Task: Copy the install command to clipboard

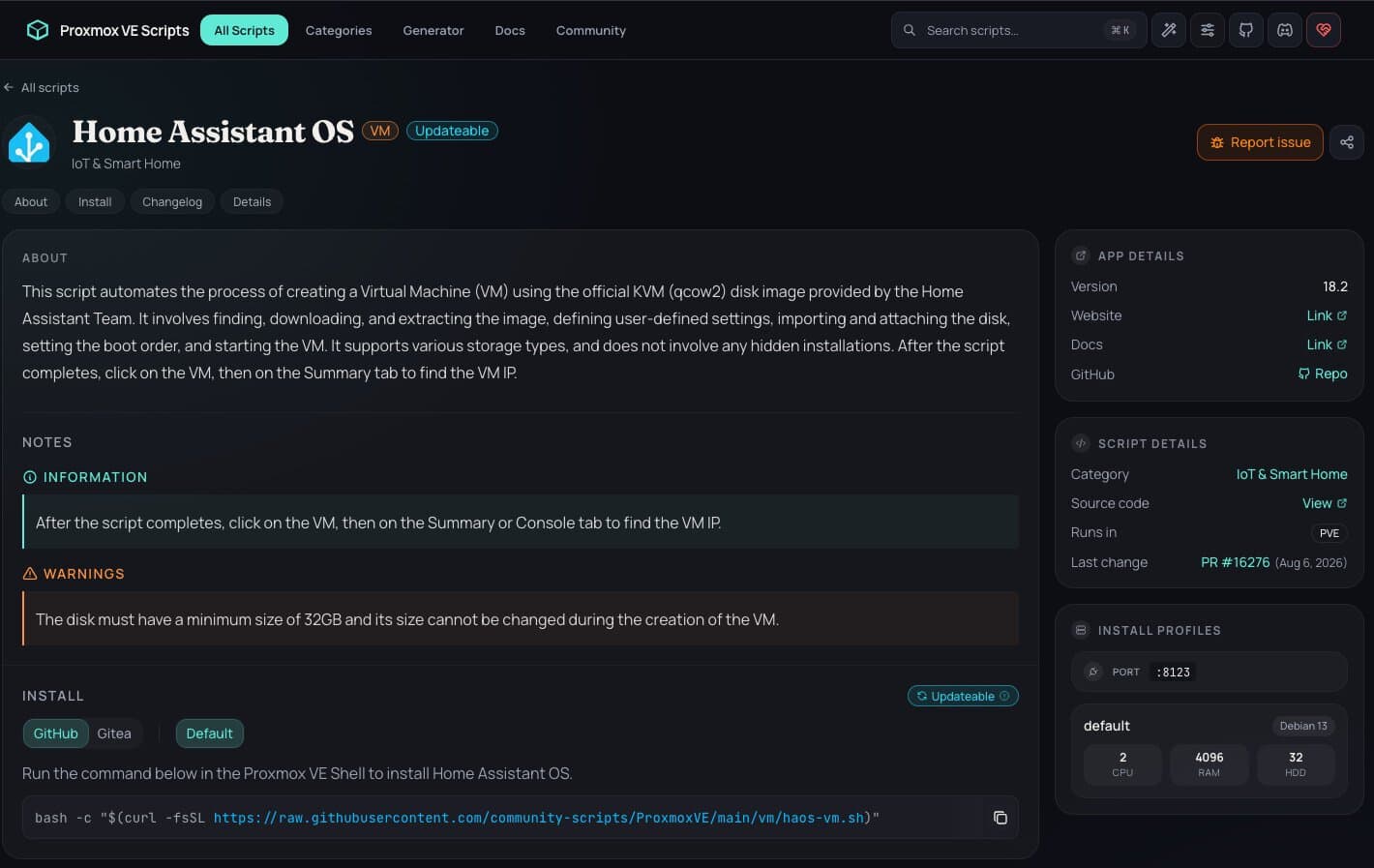Action: coord(1000,818)
